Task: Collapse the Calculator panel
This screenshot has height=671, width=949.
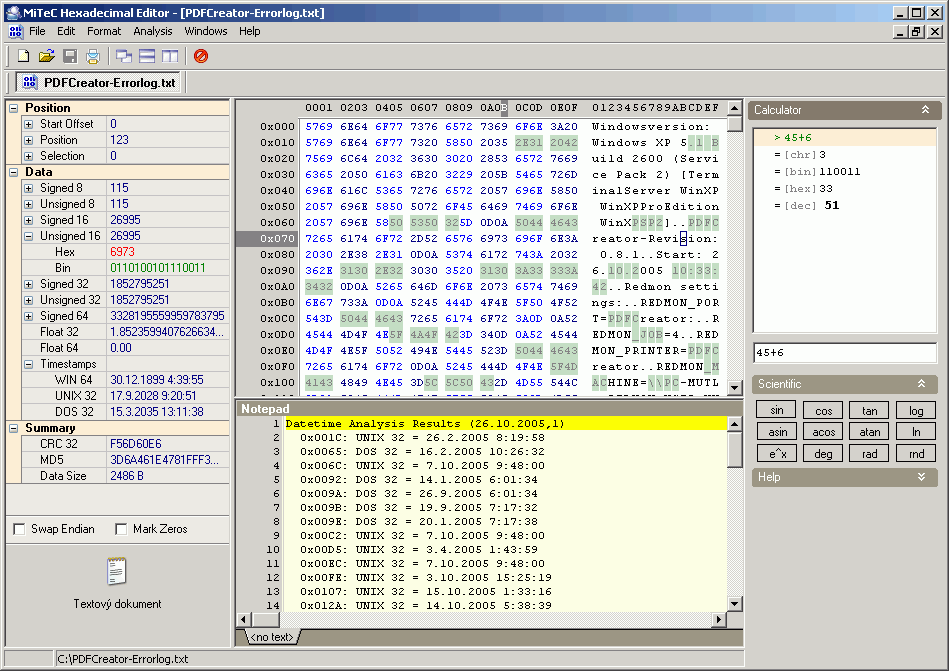Action: tap(925, 110)
